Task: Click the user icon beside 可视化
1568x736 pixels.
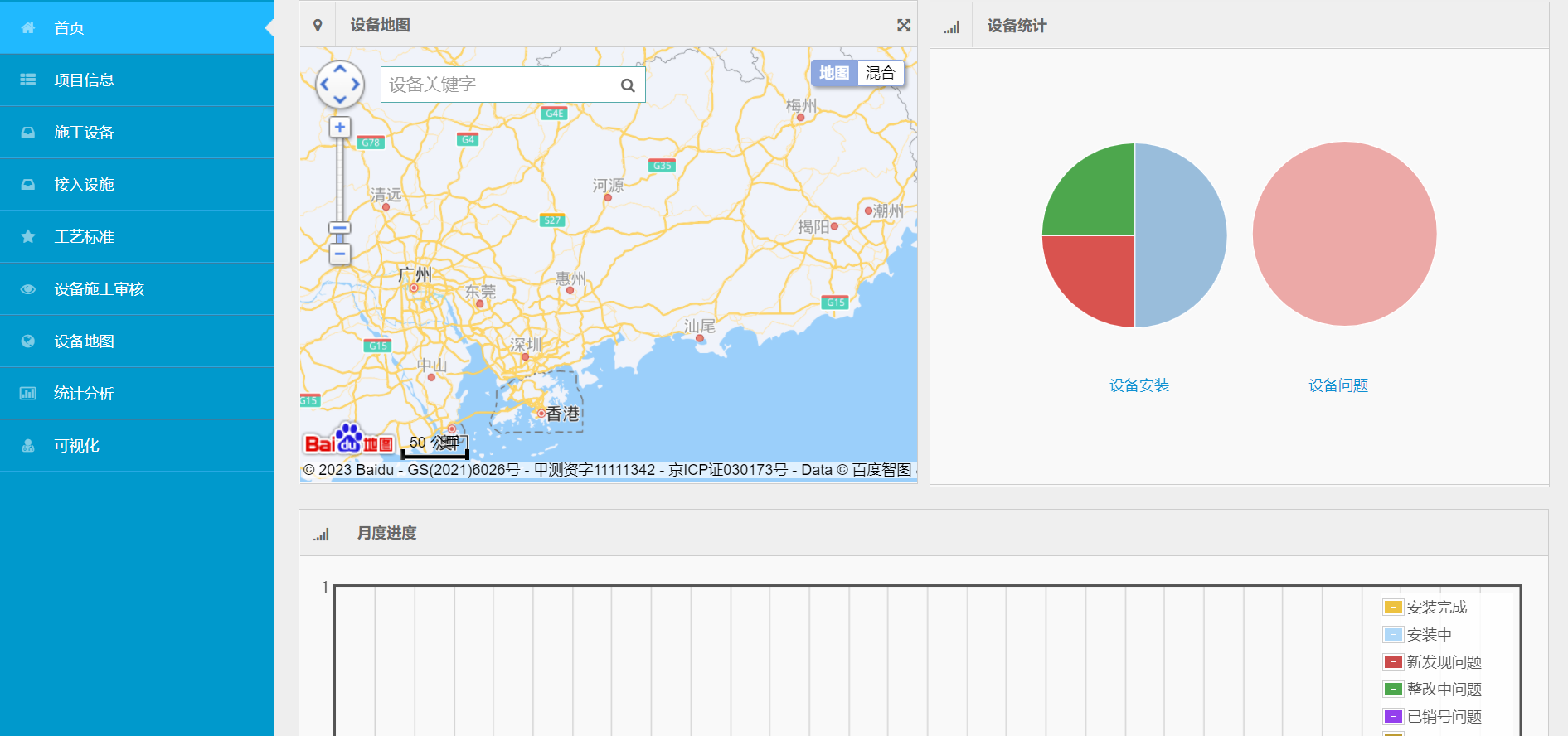Action: (28, 445)
